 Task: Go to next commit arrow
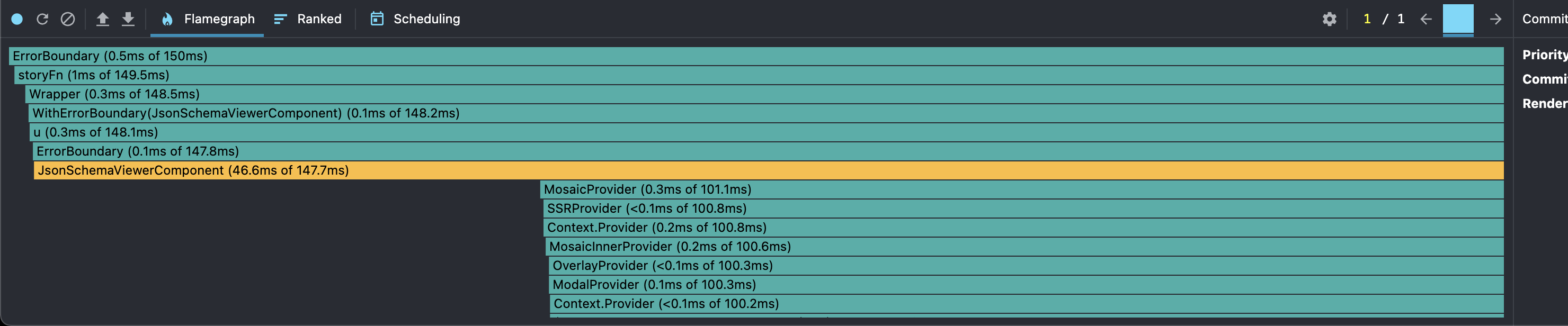1495,19
